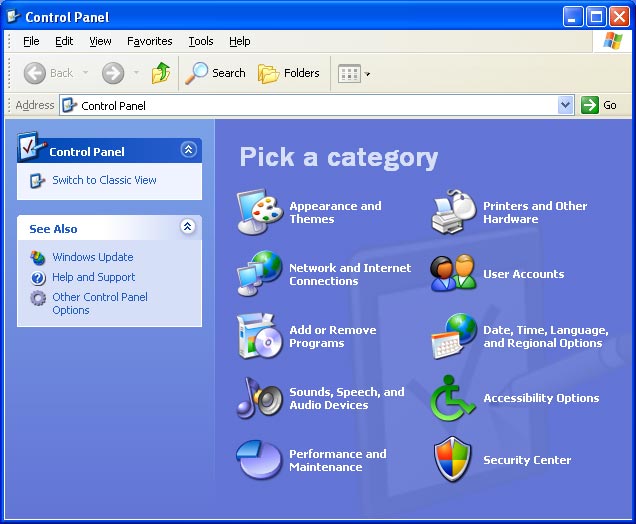Open the Network and Internet Connections globe icon

coord(260,274)
